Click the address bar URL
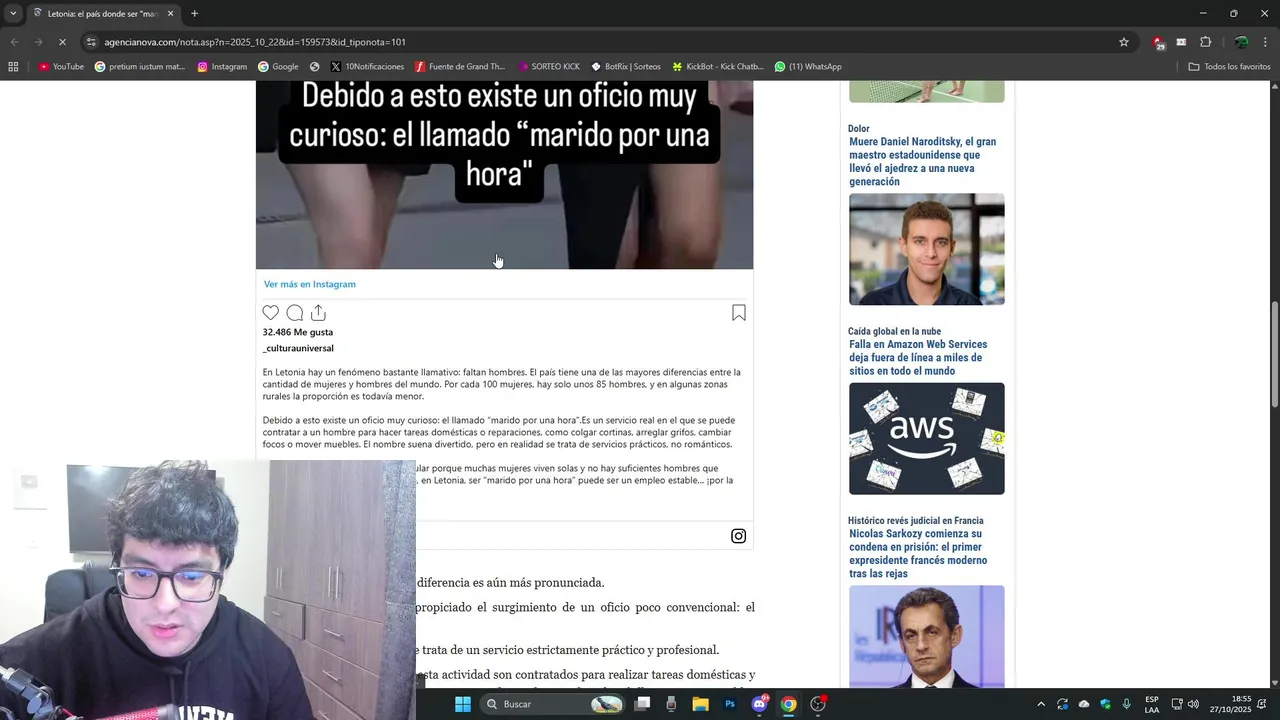1280x720 pixels. tap(255, 42)
